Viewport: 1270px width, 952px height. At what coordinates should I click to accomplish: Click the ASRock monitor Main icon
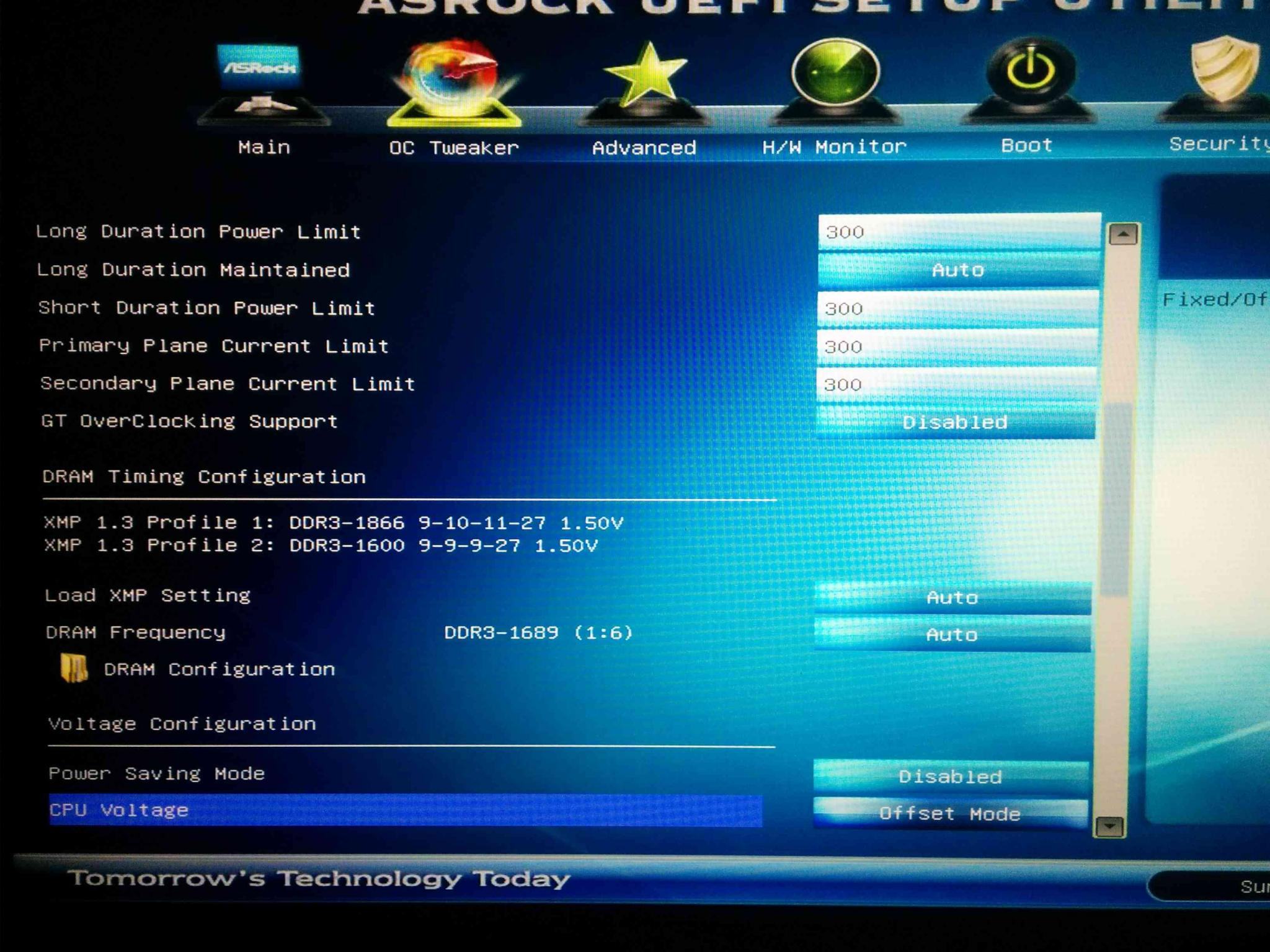coord(264,84)
